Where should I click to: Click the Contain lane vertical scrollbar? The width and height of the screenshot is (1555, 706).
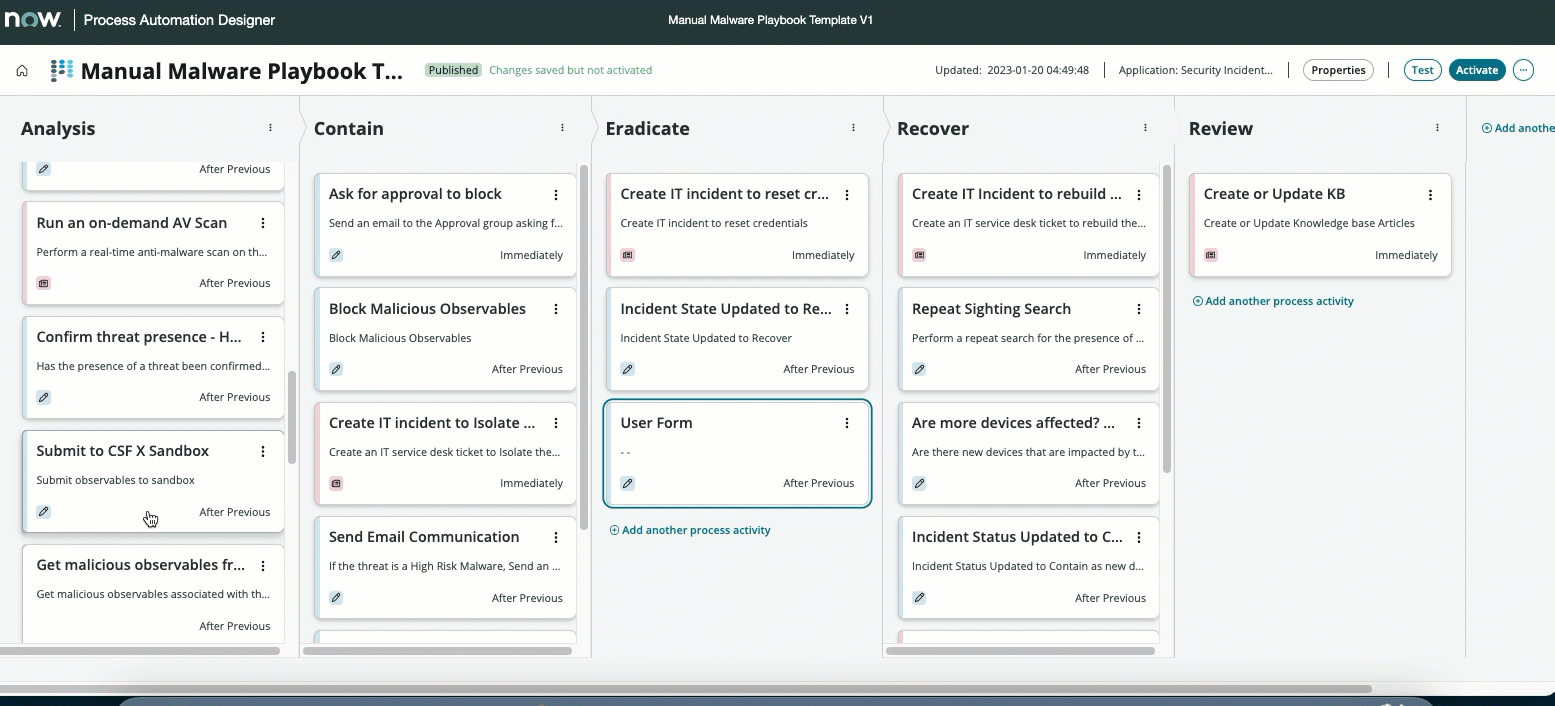coord(584,347)
